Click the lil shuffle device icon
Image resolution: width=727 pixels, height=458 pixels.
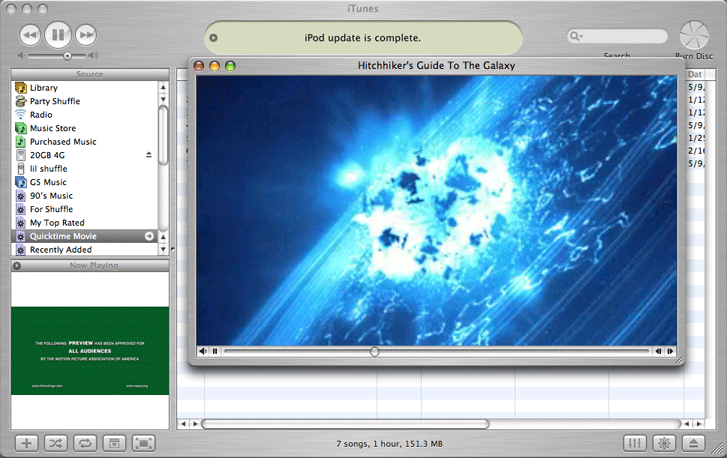[x=21, y=168]
